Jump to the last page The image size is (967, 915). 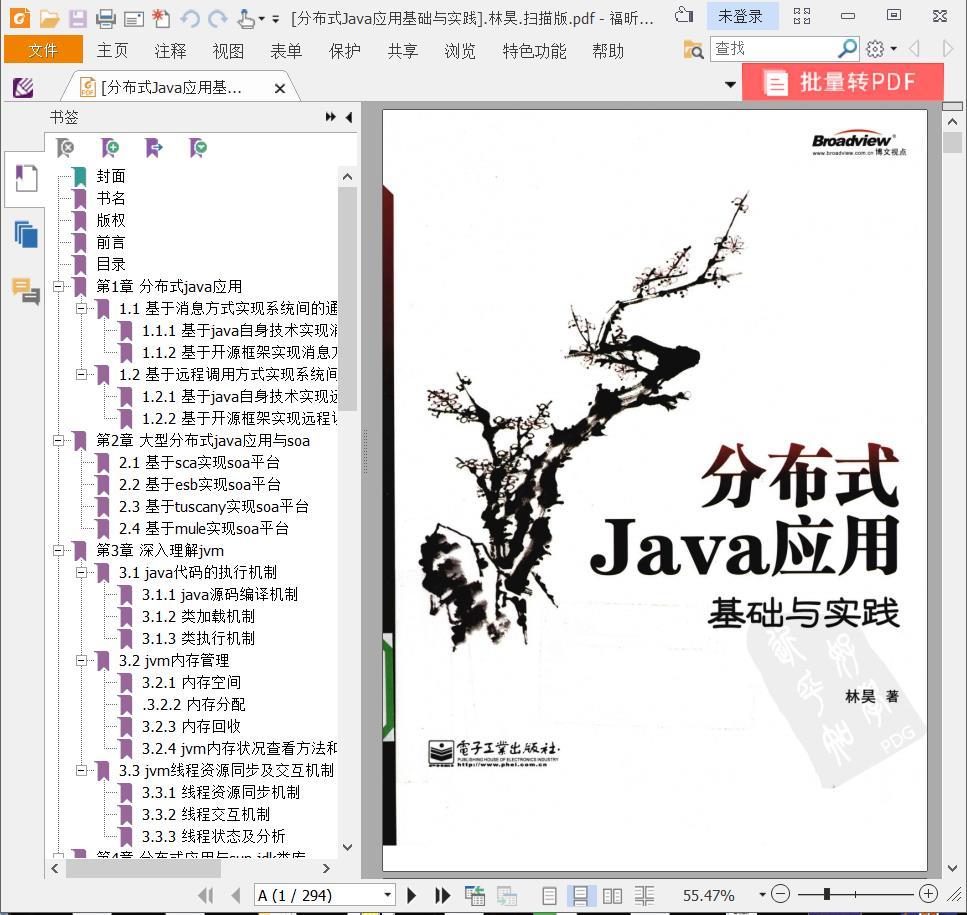click(x=442, y=895)
